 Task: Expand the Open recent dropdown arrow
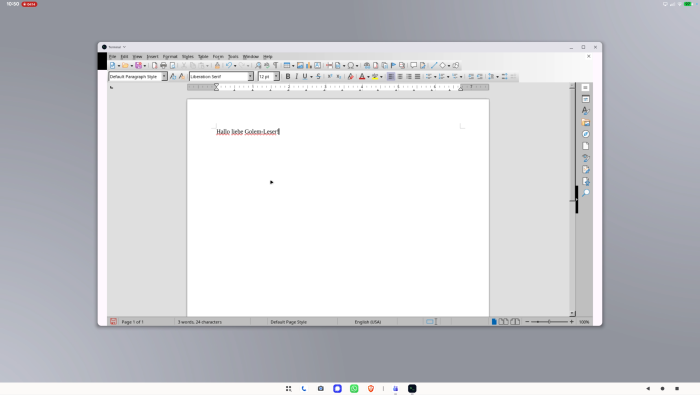(132, 66)
